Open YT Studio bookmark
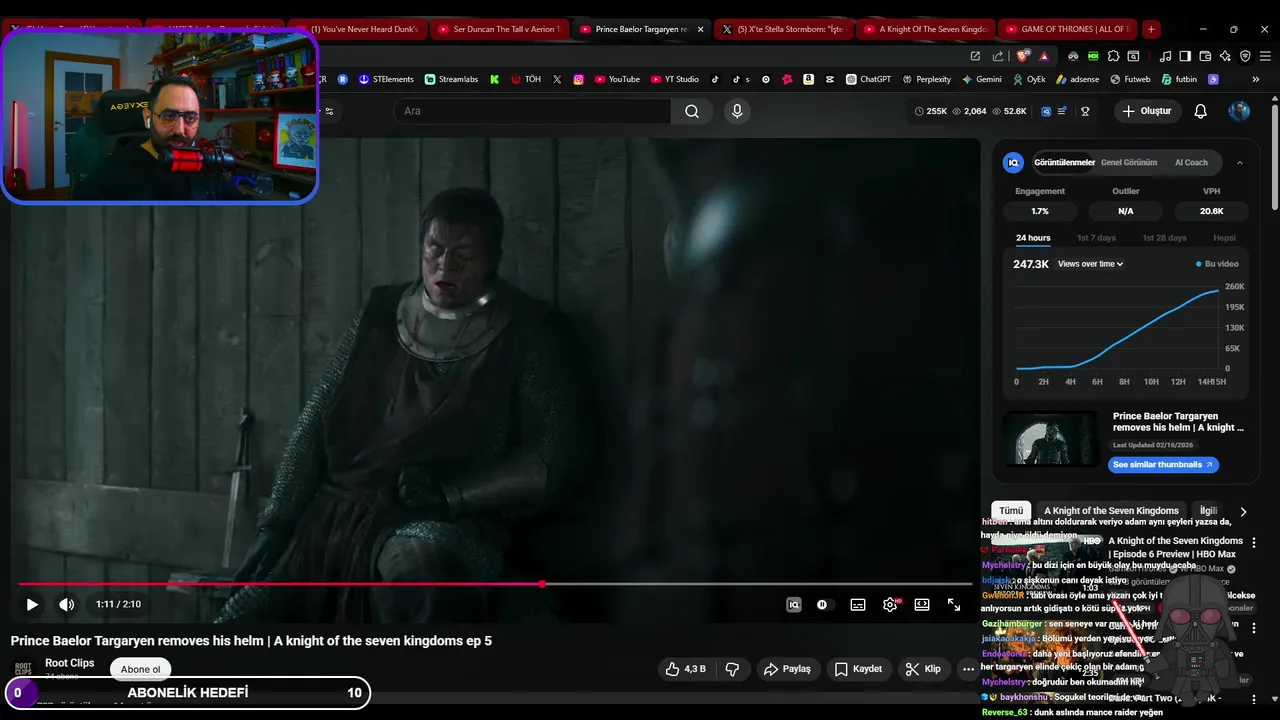Viewport: 1280px width, 720px height. coord(674,79)
